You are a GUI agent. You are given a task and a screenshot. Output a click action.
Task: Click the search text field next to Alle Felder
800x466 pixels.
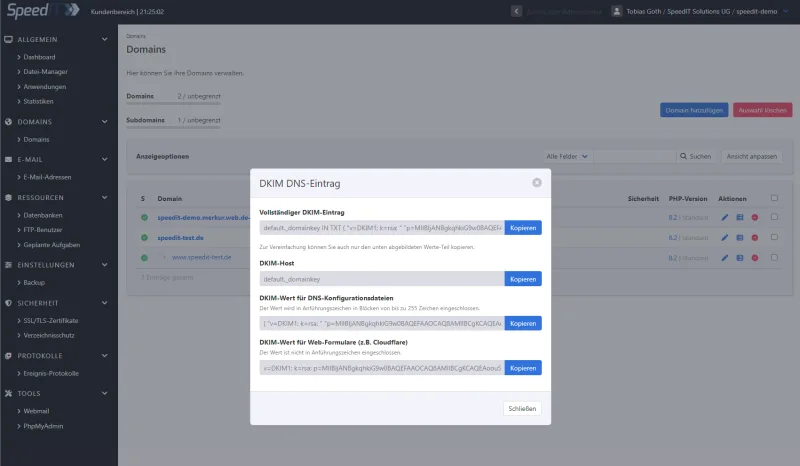634,156
